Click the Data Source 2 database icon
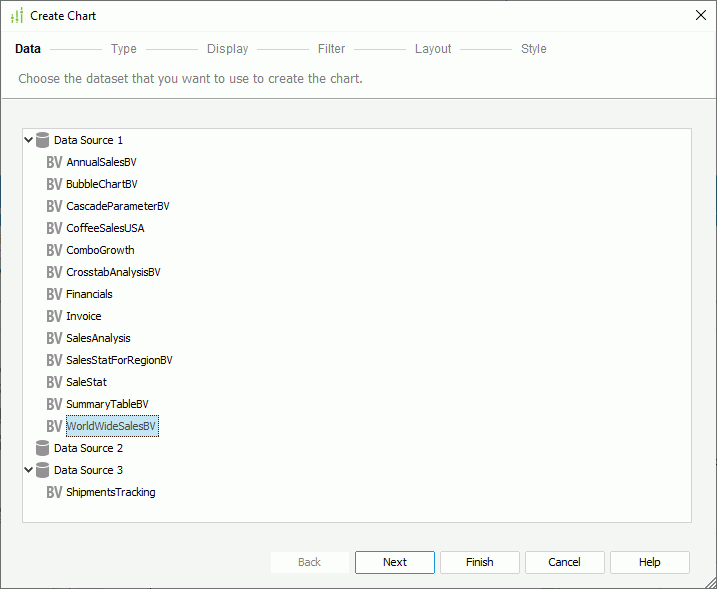 [x=42, y=448]
